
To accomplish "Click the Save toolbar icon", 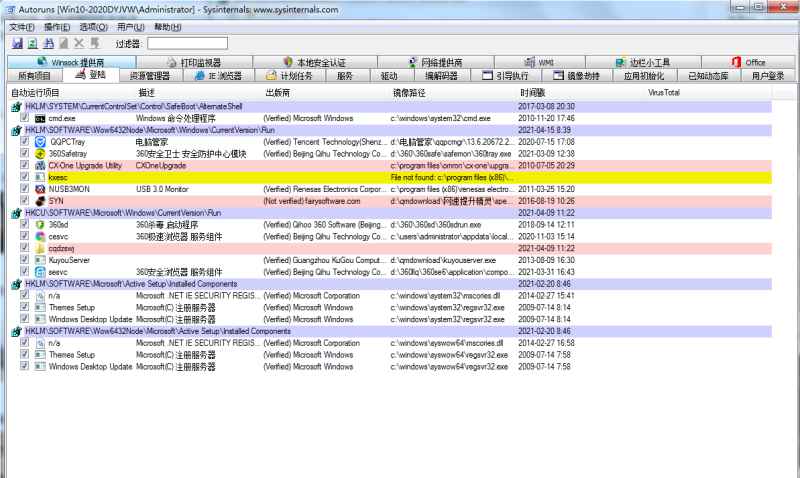I will pos(17,43).
